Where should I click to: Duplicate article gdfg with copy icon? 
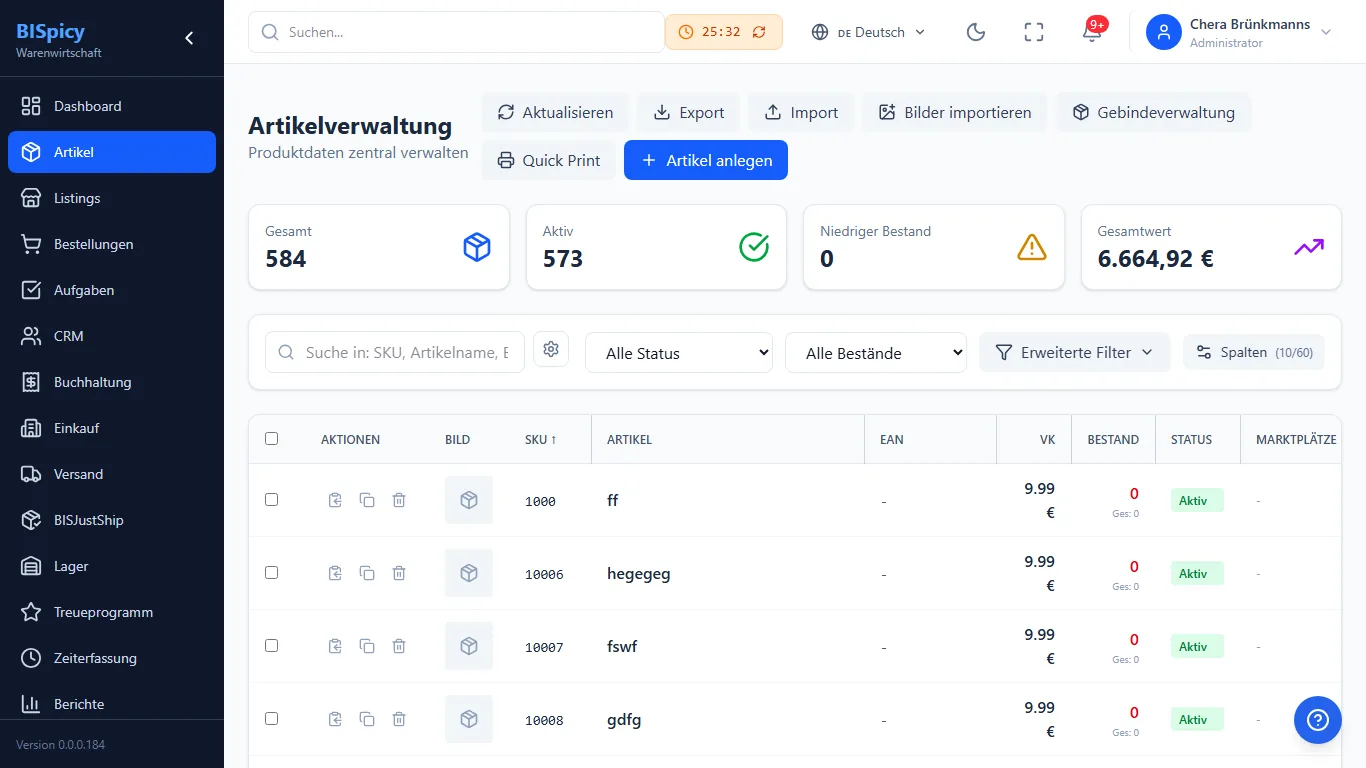367,719
